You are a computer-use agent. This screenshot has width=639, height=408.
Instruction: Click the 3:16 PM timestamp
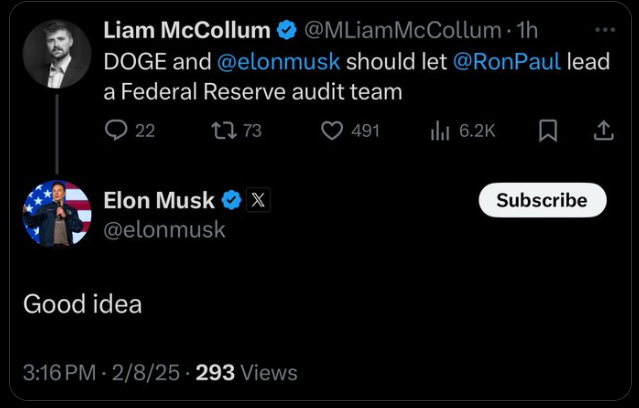pyautogui.click(x=59, y=373)
